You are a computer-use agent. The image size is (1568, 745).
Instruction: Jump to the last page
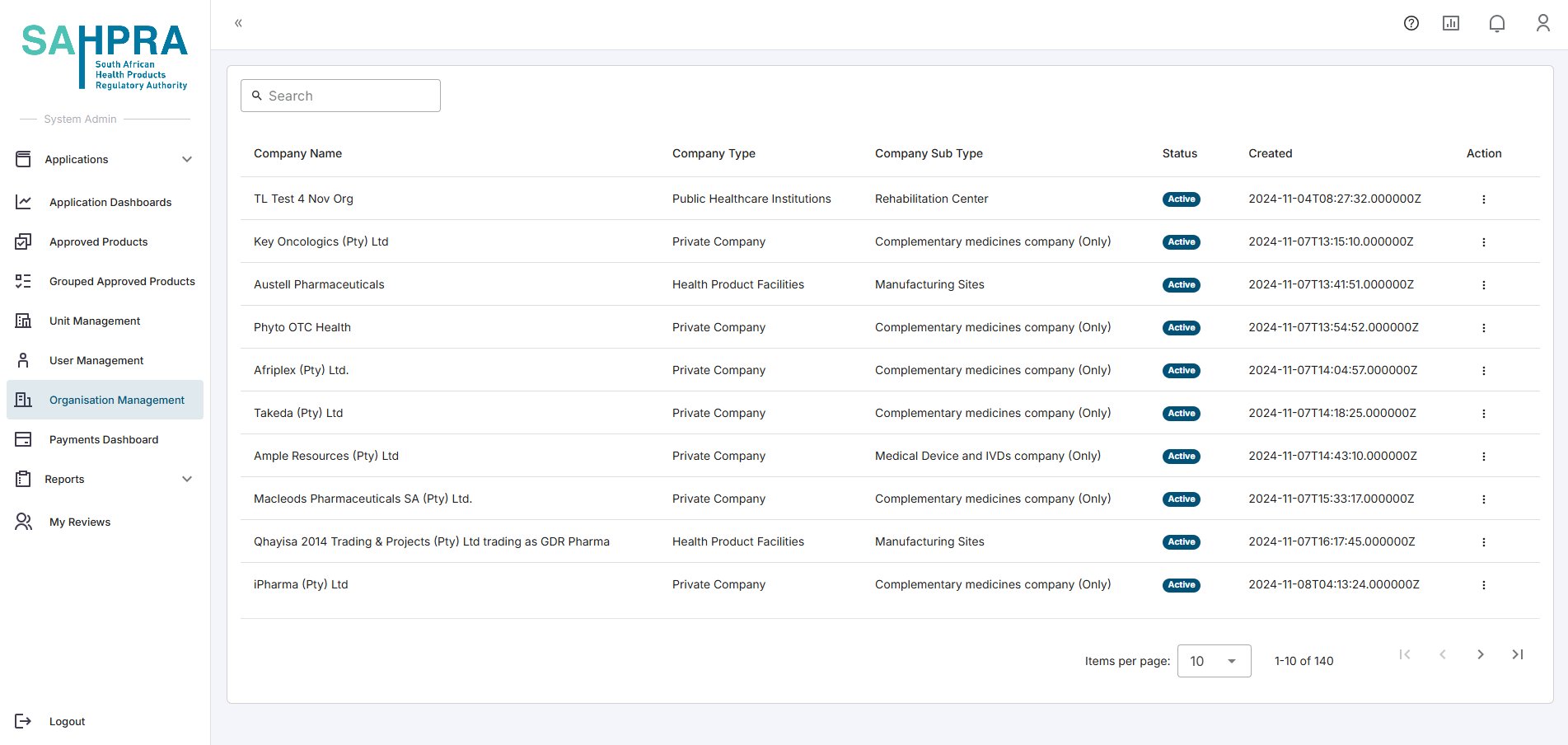pyautogui.click(x=1518, y=654)
